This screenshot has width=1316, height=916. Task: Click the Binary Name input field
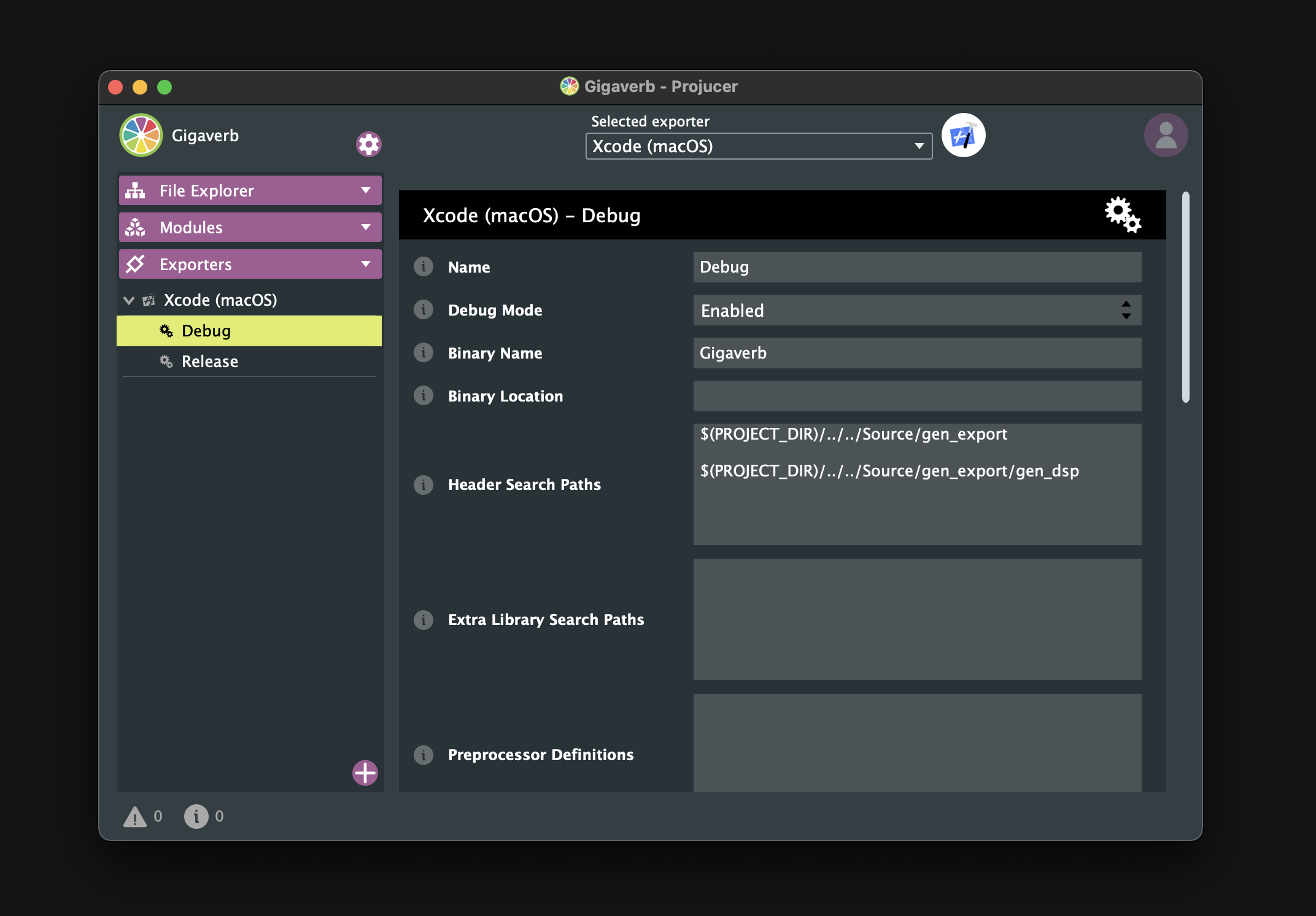(915, 352)
